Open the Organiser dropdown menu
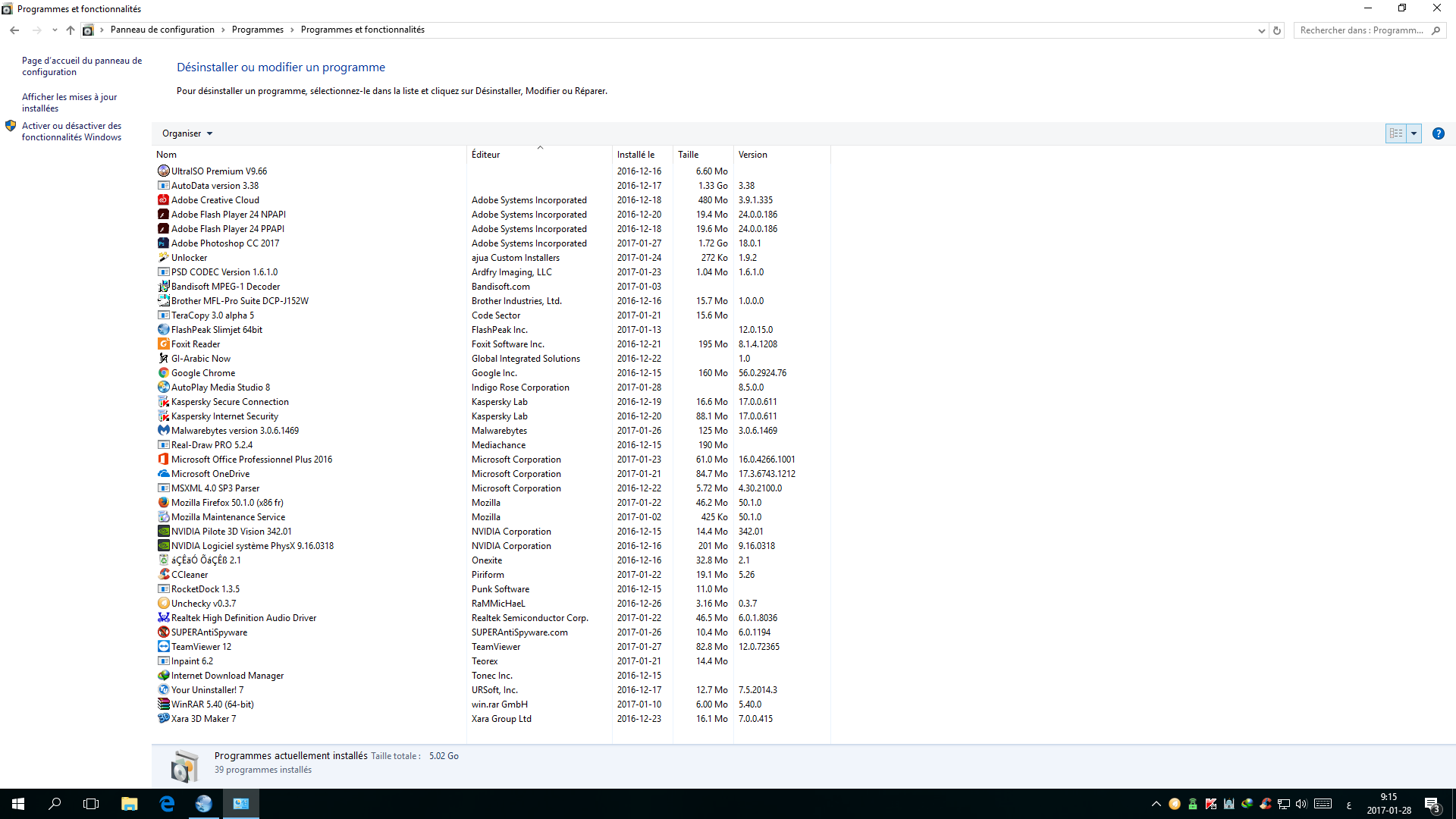This screenshot has height=819, width=1456. (187, 133)
